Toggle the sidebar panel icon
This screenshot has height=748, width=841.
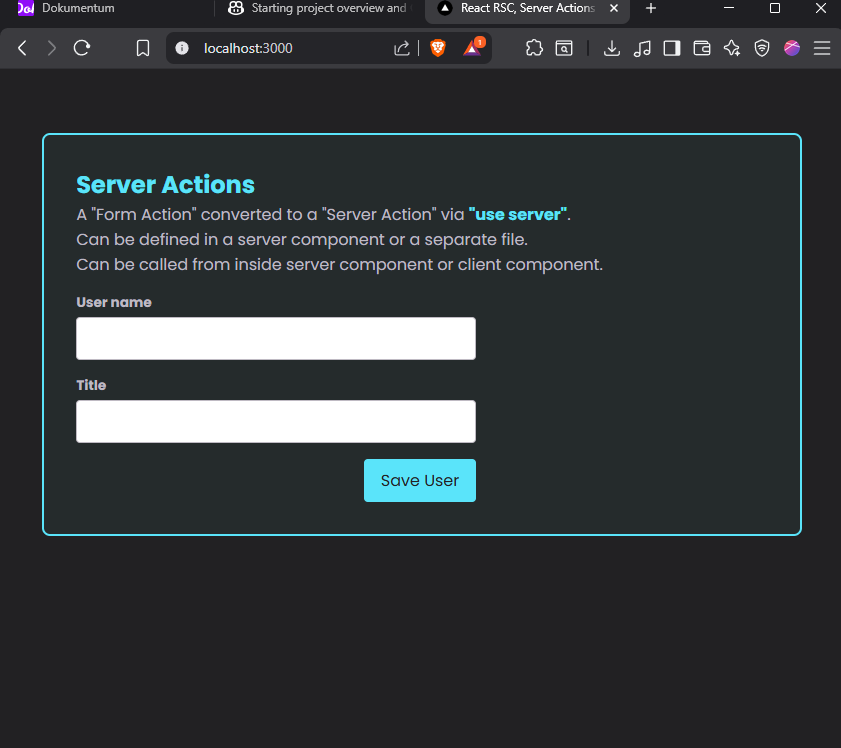click(672, 47)
